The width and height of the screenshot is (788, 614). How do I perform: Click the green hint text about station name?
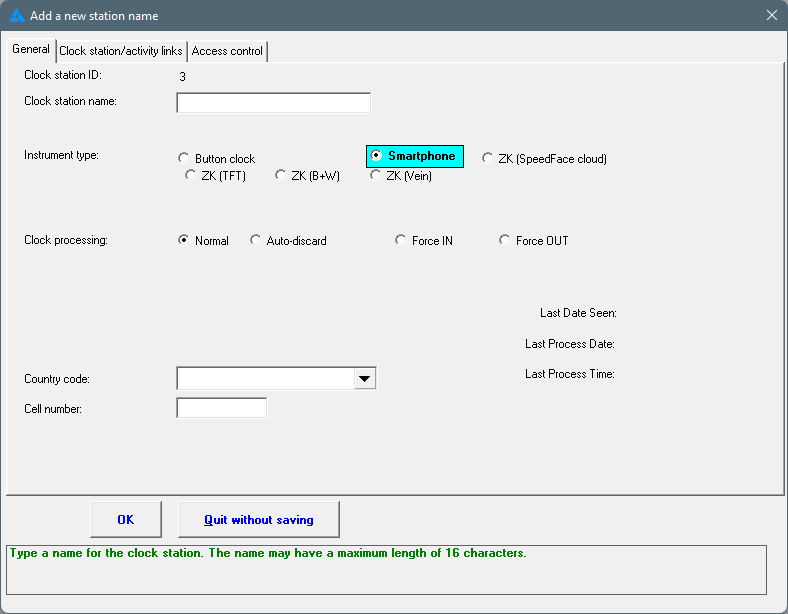268,553
